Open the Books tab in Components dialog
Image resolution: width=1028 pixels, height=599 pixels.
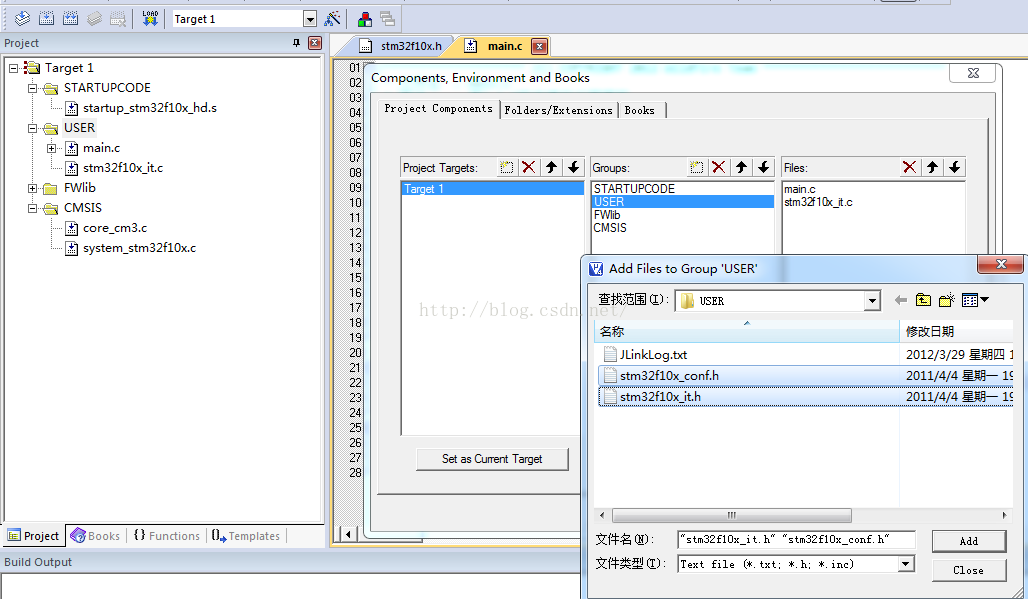[640, 110]
